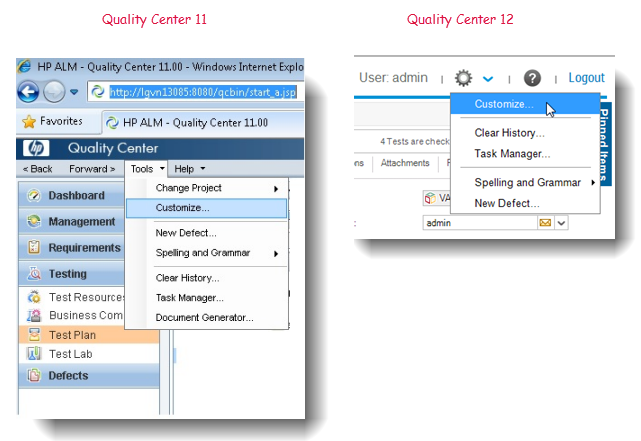Open the Tools menu

click(x=147, y=169)
